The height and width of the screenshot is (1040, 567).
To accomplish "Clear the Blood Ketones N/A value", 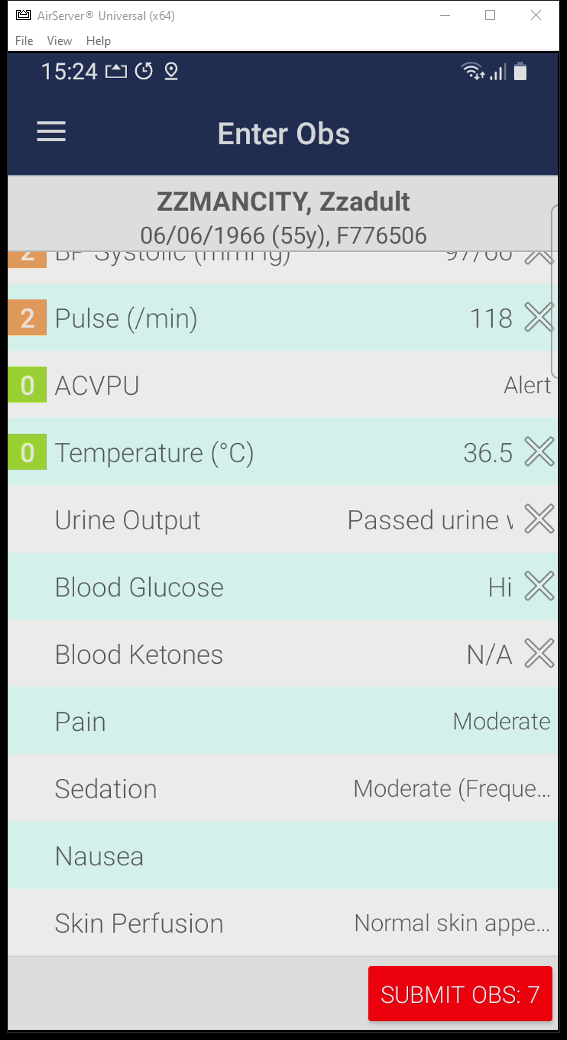I will coord(539,654).
